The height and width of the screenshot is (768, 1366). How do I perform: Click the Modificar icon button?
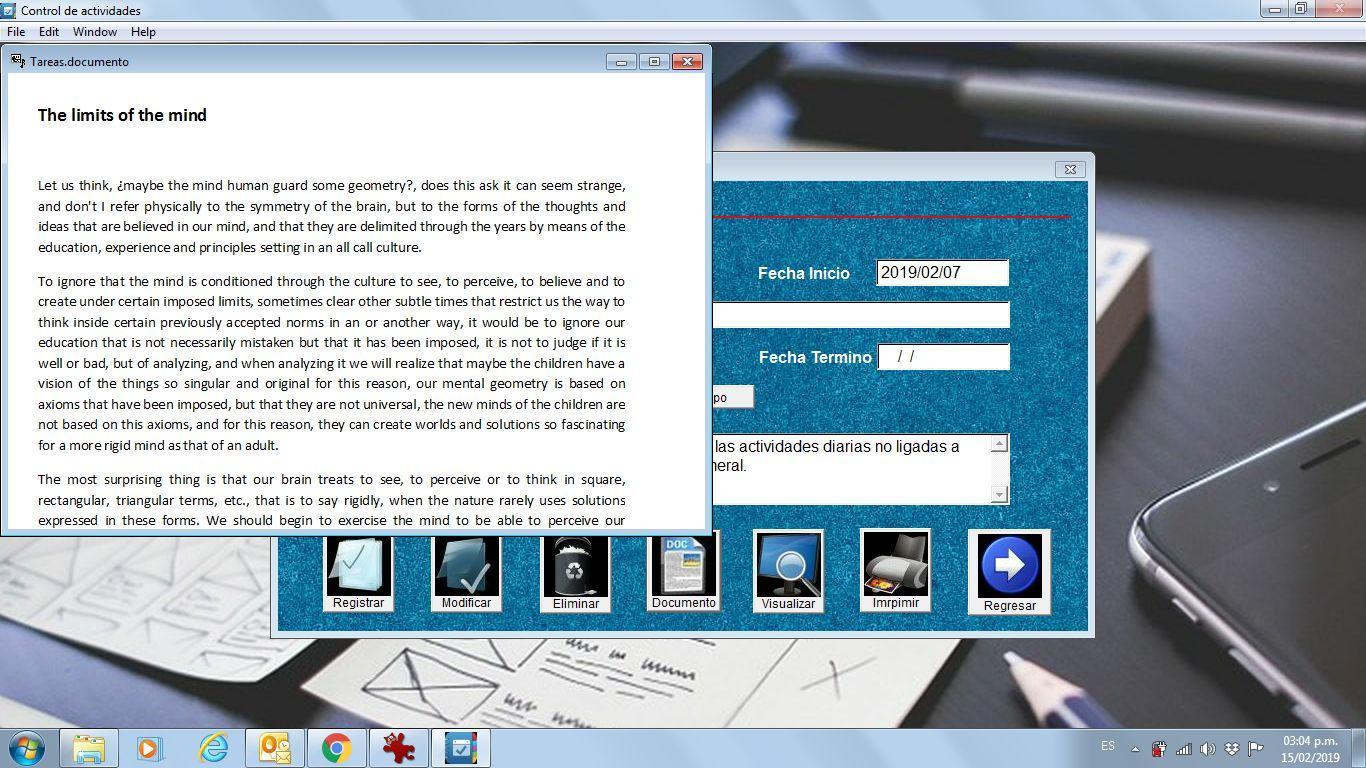(x=466, y=571)
